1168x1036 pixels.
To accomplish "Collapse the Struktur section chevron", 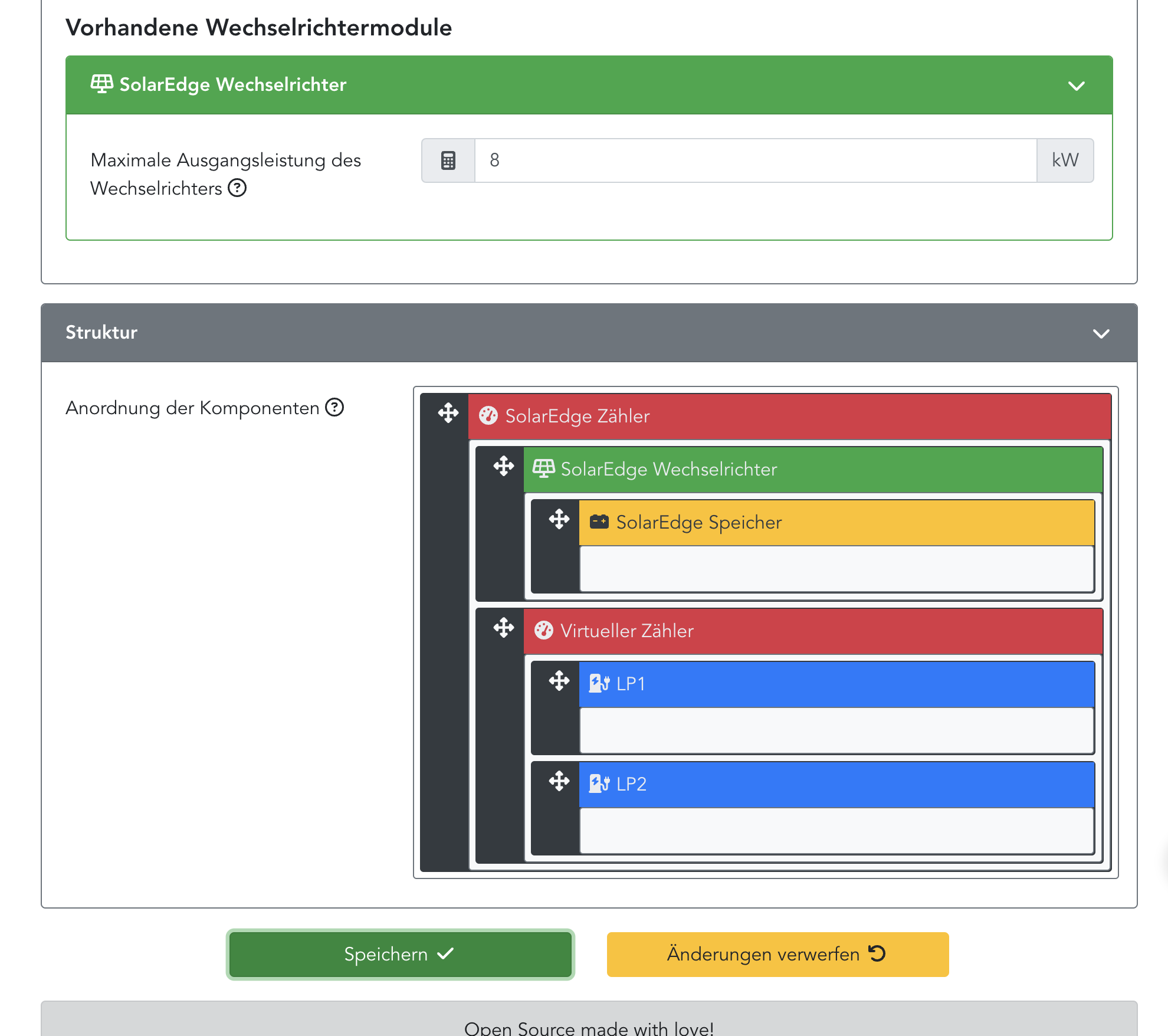I will 1101,333.
